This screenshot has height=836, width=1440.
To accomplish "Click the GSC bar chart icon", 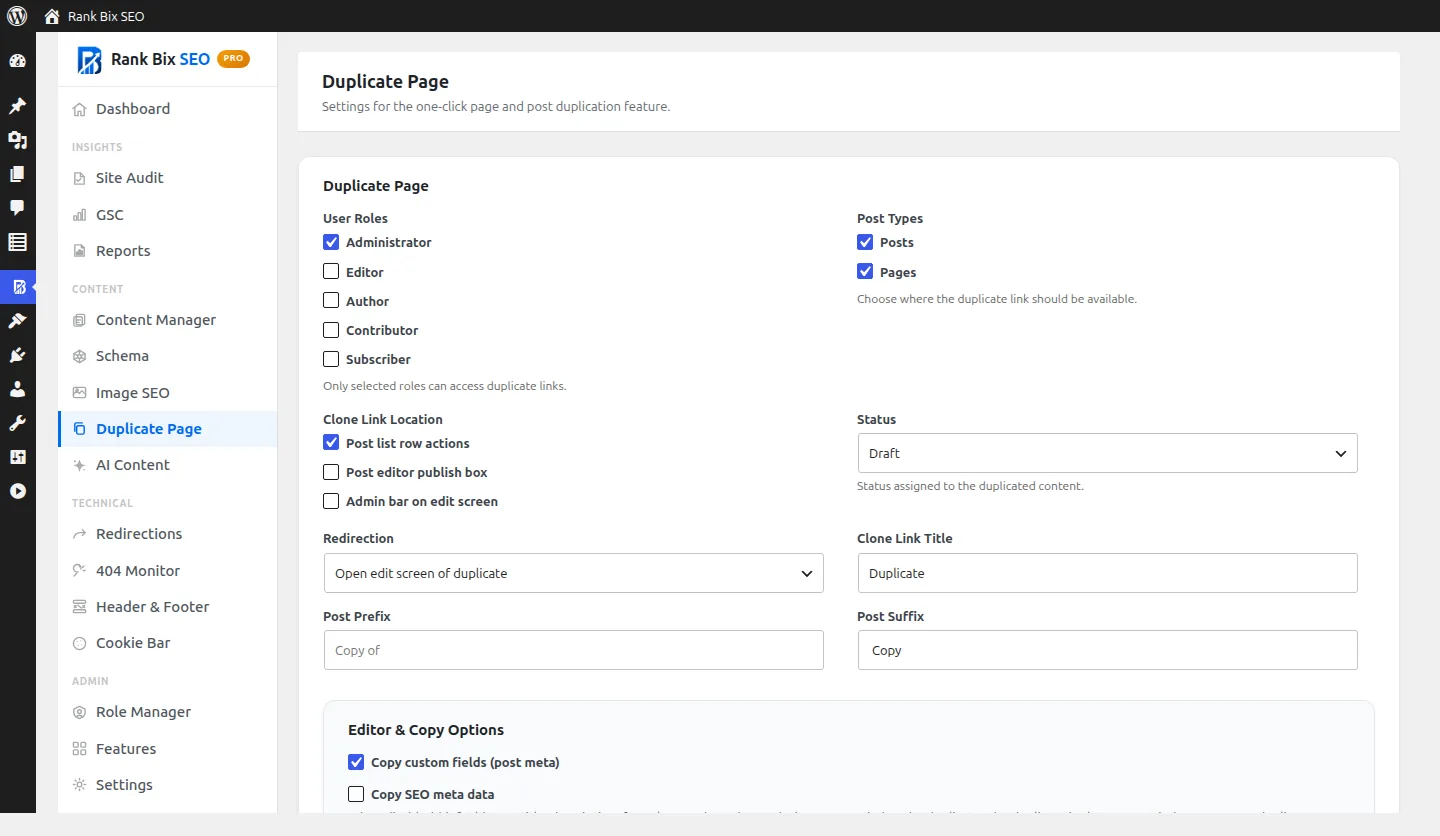I will point(79,215).
